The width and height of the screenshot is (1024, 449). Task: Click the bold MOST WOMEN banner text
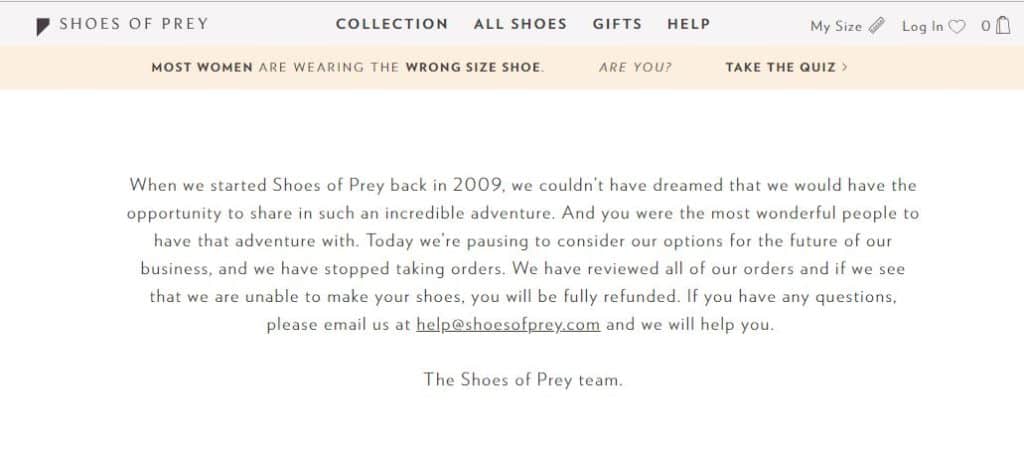202,67
